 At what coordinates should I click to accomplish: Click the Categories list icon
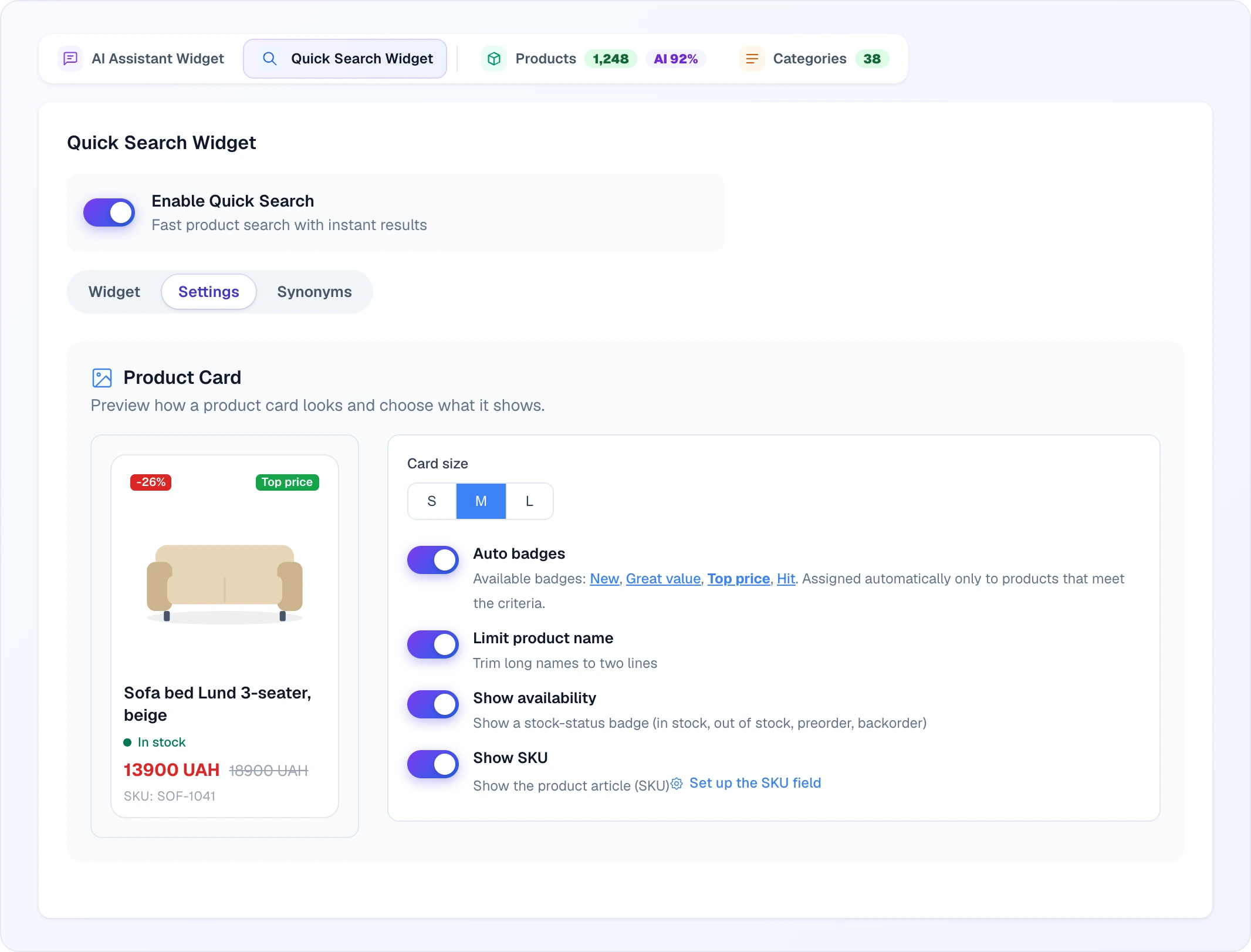(x=752, y=59)
